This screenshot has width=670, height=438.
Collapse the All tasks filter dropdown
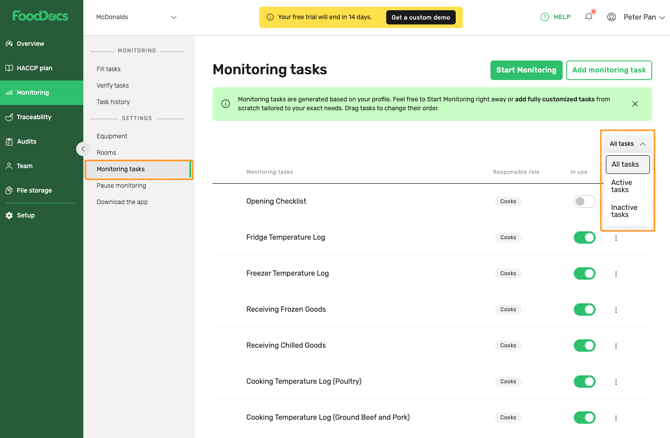[x=627, y=144]
